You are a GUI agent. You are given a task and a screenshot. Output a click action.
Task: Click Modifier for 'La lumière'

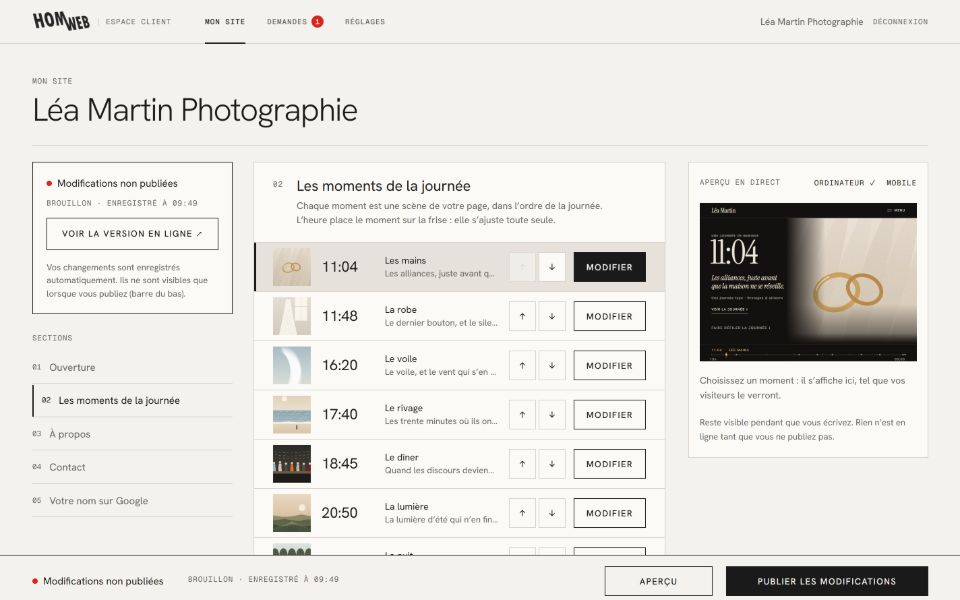(609, 513)
